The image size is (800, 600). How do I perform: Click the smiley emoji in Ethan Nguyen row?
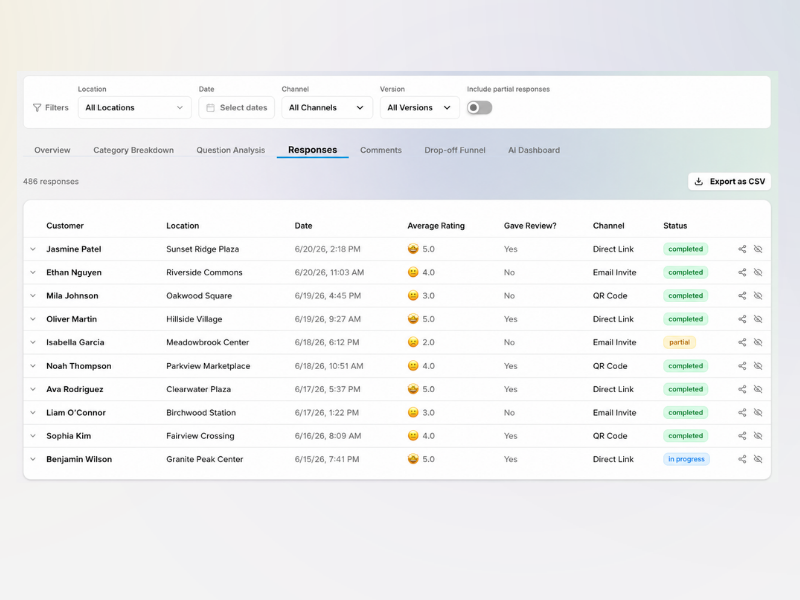[x=413, y=272]
